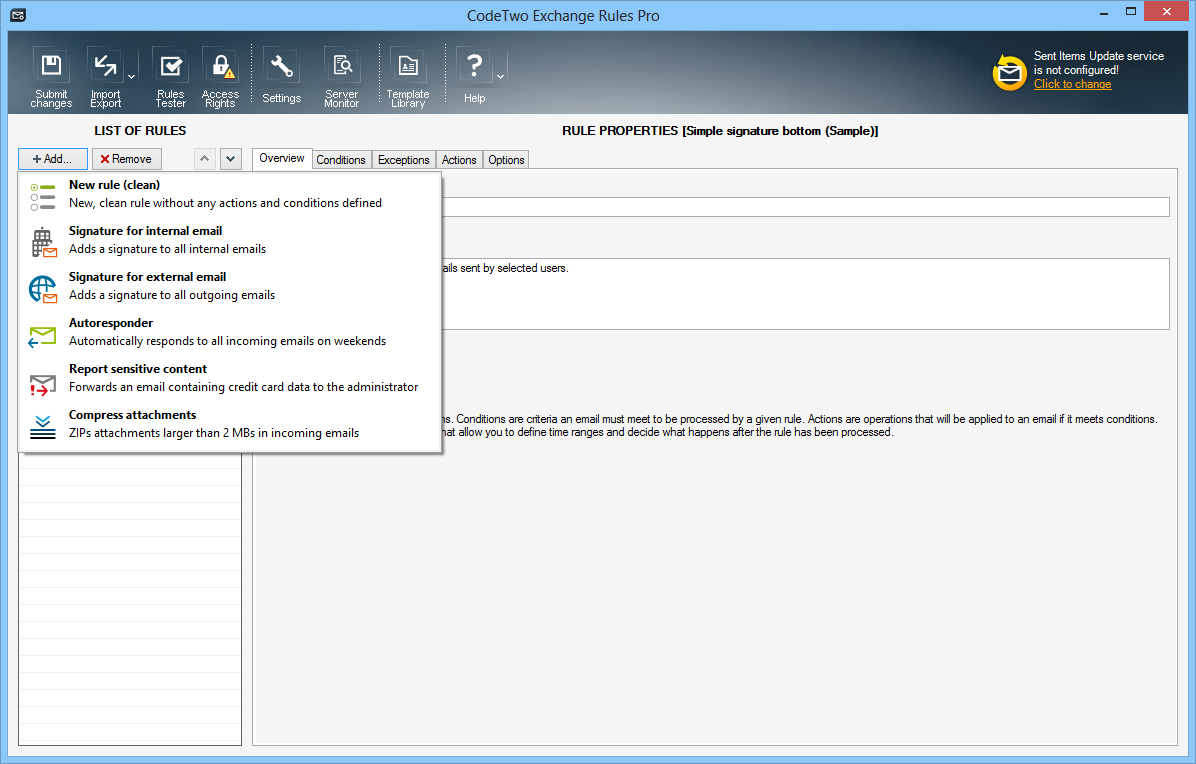Switch to the Exceptions tab

[403, 159]
